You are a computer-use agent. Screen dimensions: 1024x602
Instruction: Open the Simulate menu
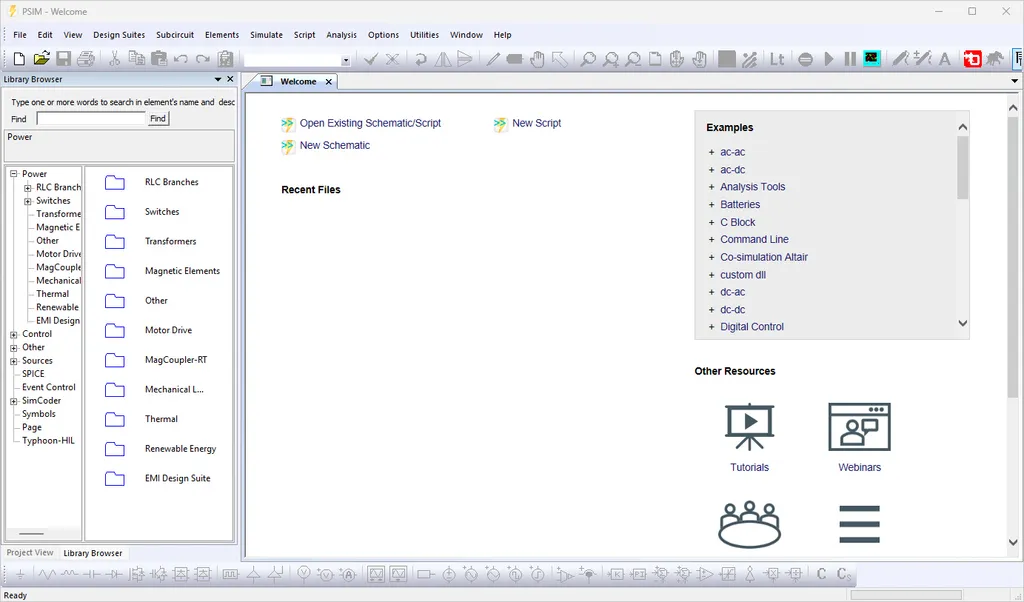266,35
